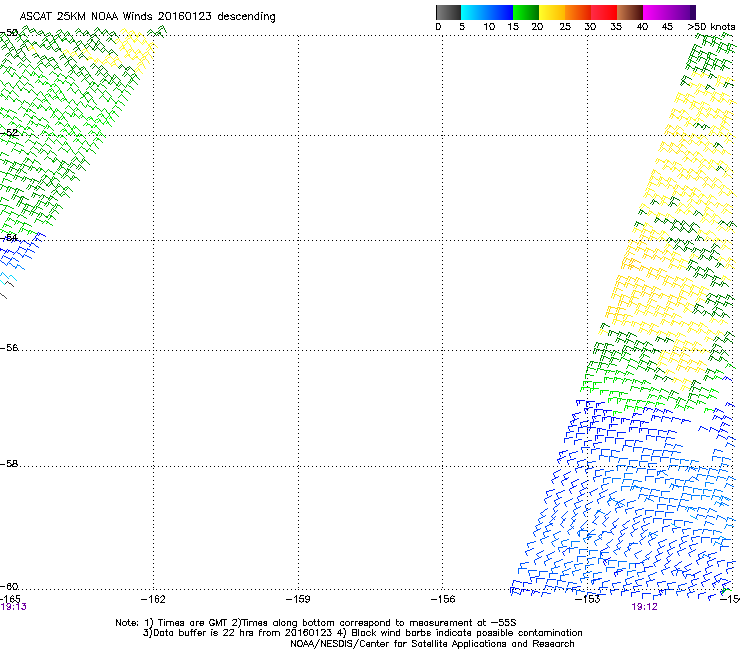Click the magenta 40–45 knots color segment

656,12
